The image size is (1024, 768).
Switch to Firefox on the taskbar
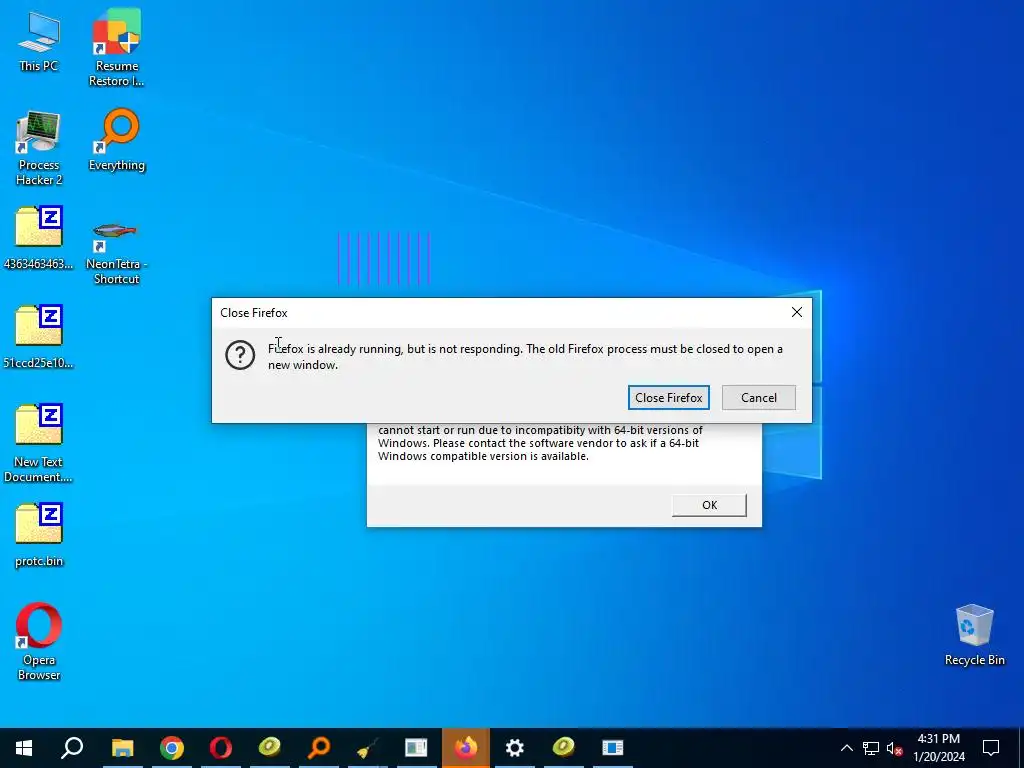(466, 748)
